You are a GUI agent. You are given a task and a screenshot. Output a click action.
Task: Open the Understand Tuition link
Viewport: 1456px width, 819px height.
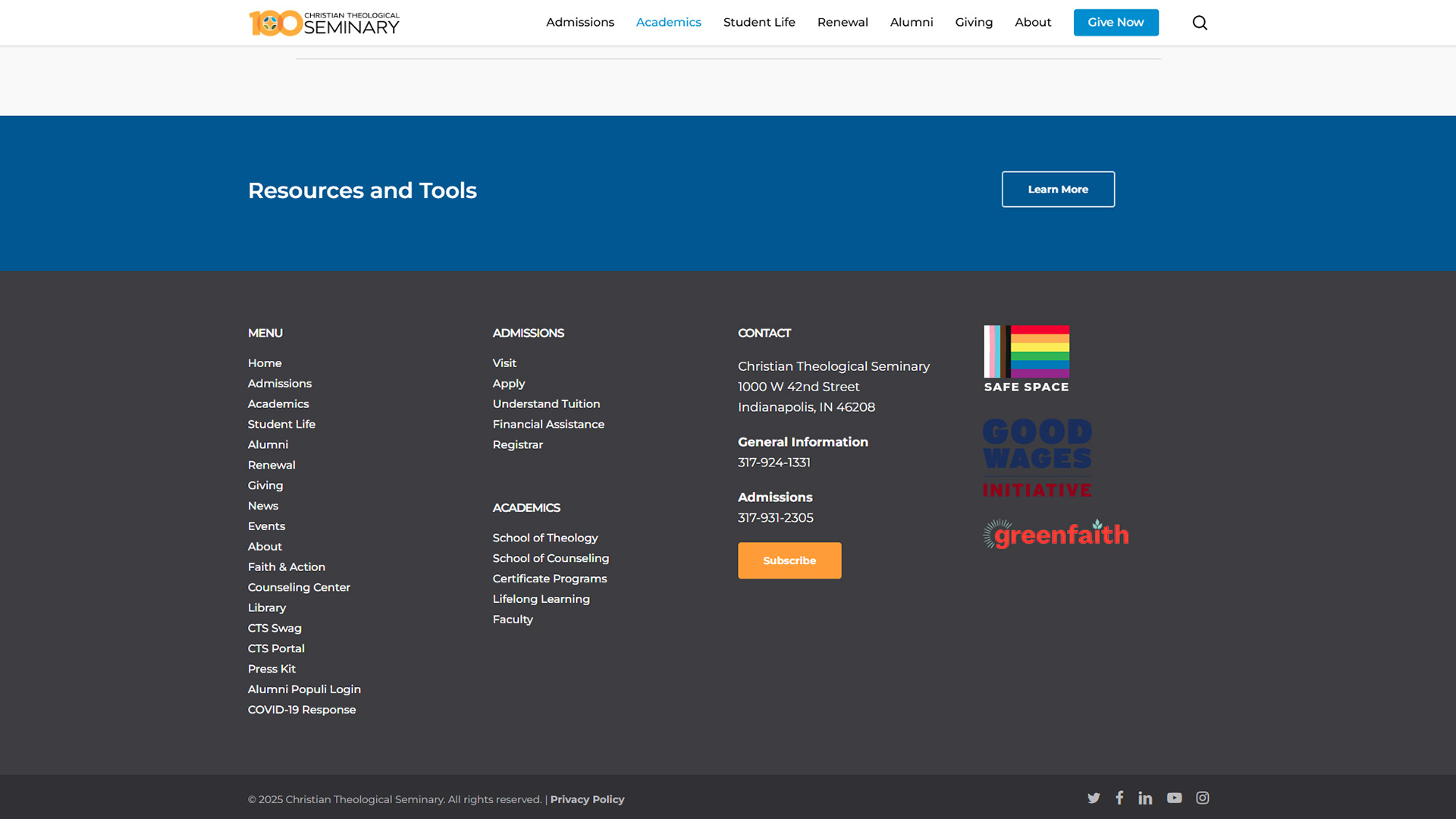546,404
